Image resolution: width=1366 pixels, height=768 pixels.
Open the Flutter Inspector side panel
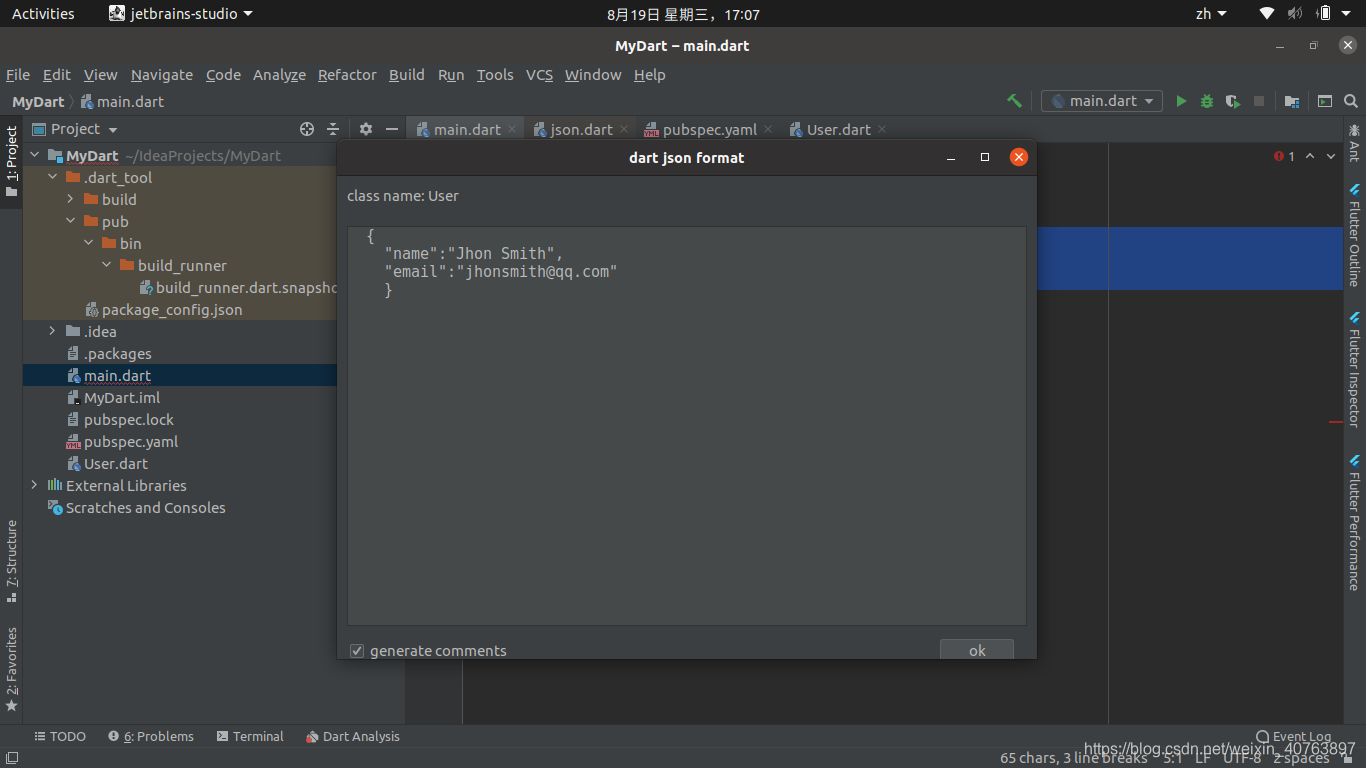(x=1354, y=370)
